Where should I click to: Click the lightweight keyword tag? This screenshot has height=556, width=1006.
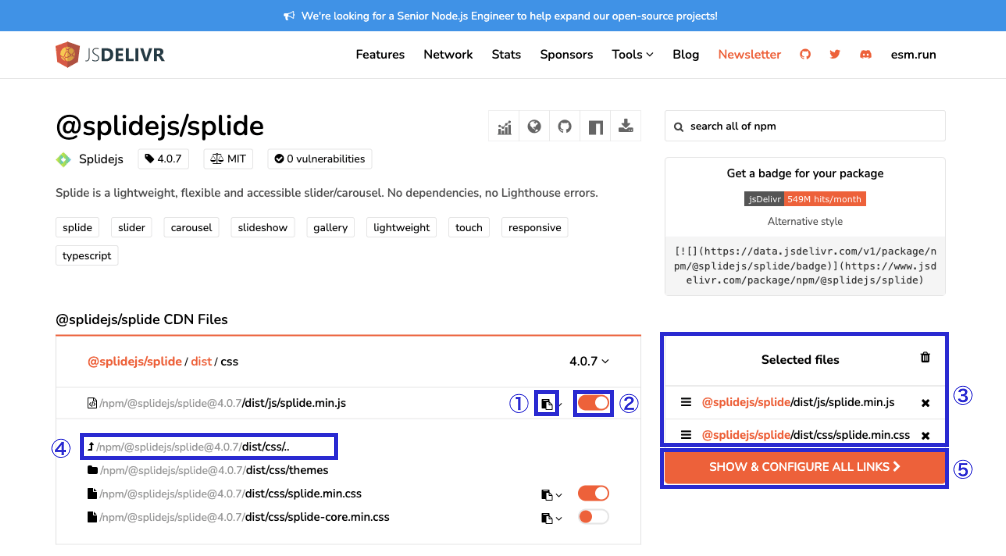[x=402, y=228]
